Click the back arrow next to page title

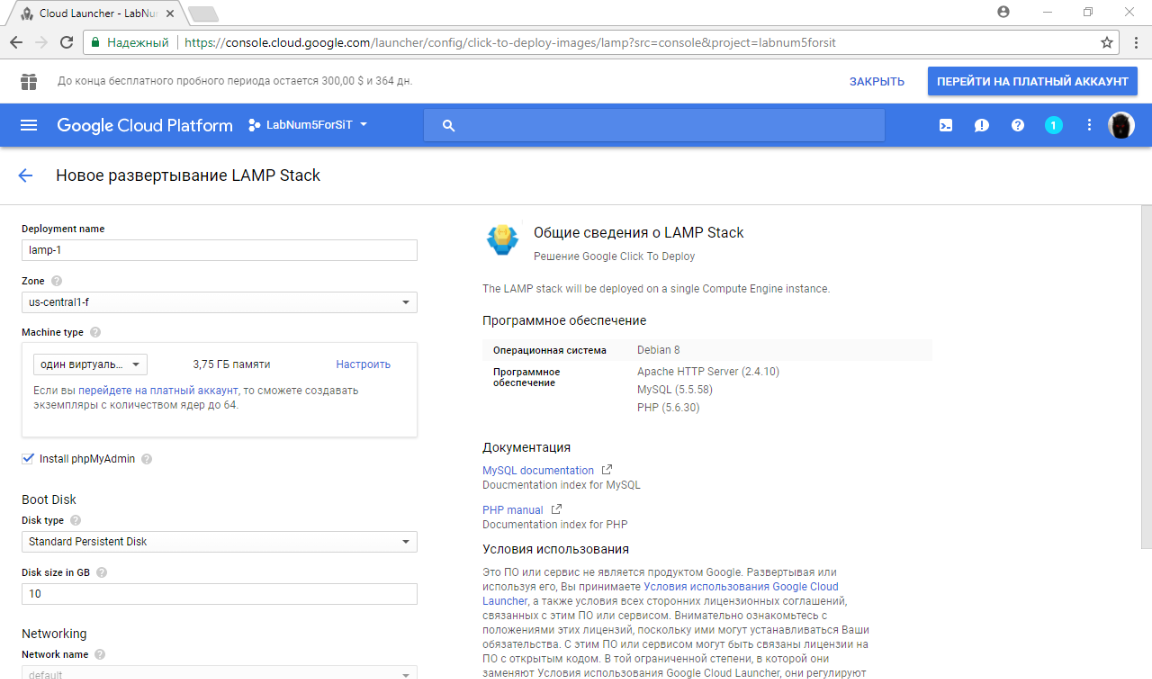click(x=26, y=176)
